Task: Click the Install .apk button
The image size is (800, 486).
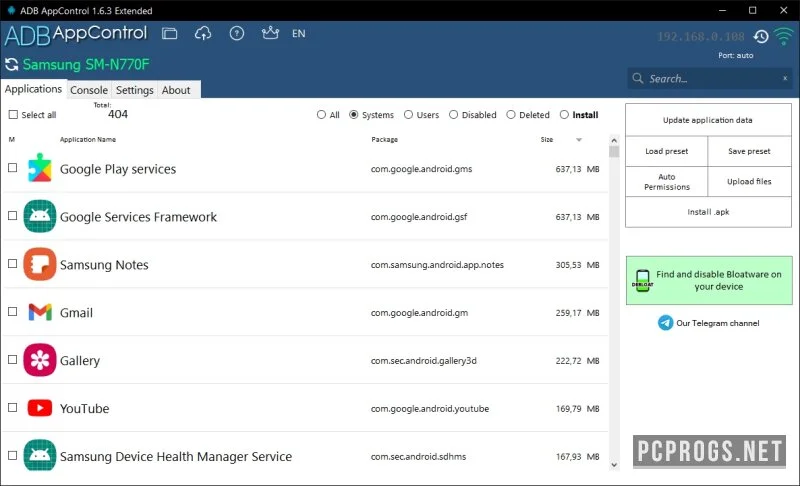Action: [x=708, y=212]
